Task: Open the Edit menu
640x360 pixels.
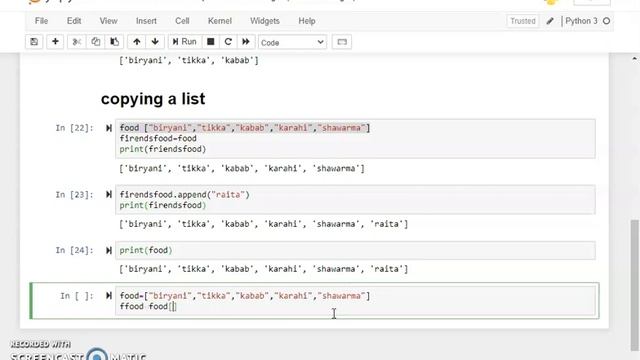Action: (74, 21)
